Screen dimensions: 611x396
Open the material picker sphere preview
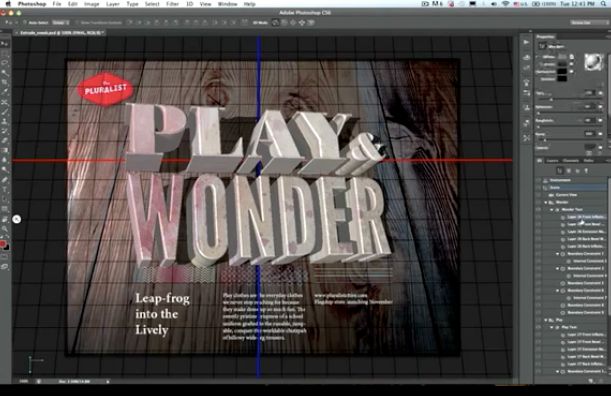coord(593,62)
